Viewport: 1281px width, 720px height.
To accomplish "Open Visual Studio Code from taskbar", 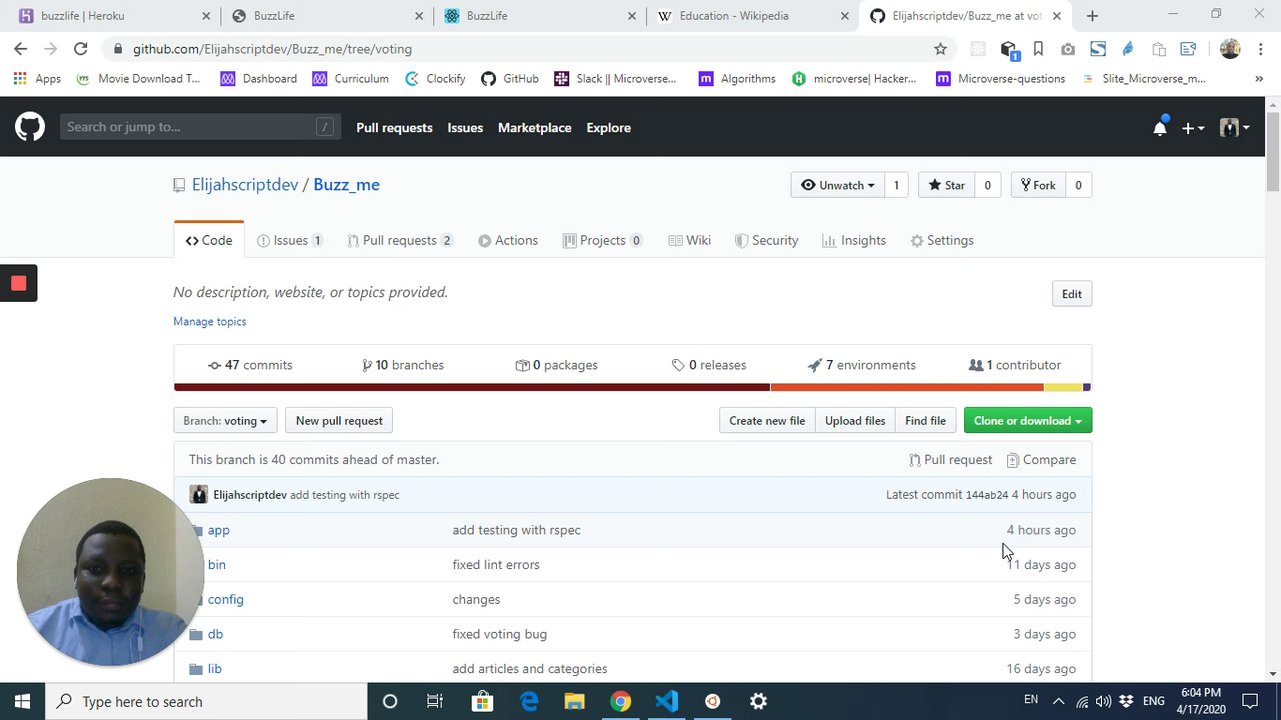I will coord(667,701).
